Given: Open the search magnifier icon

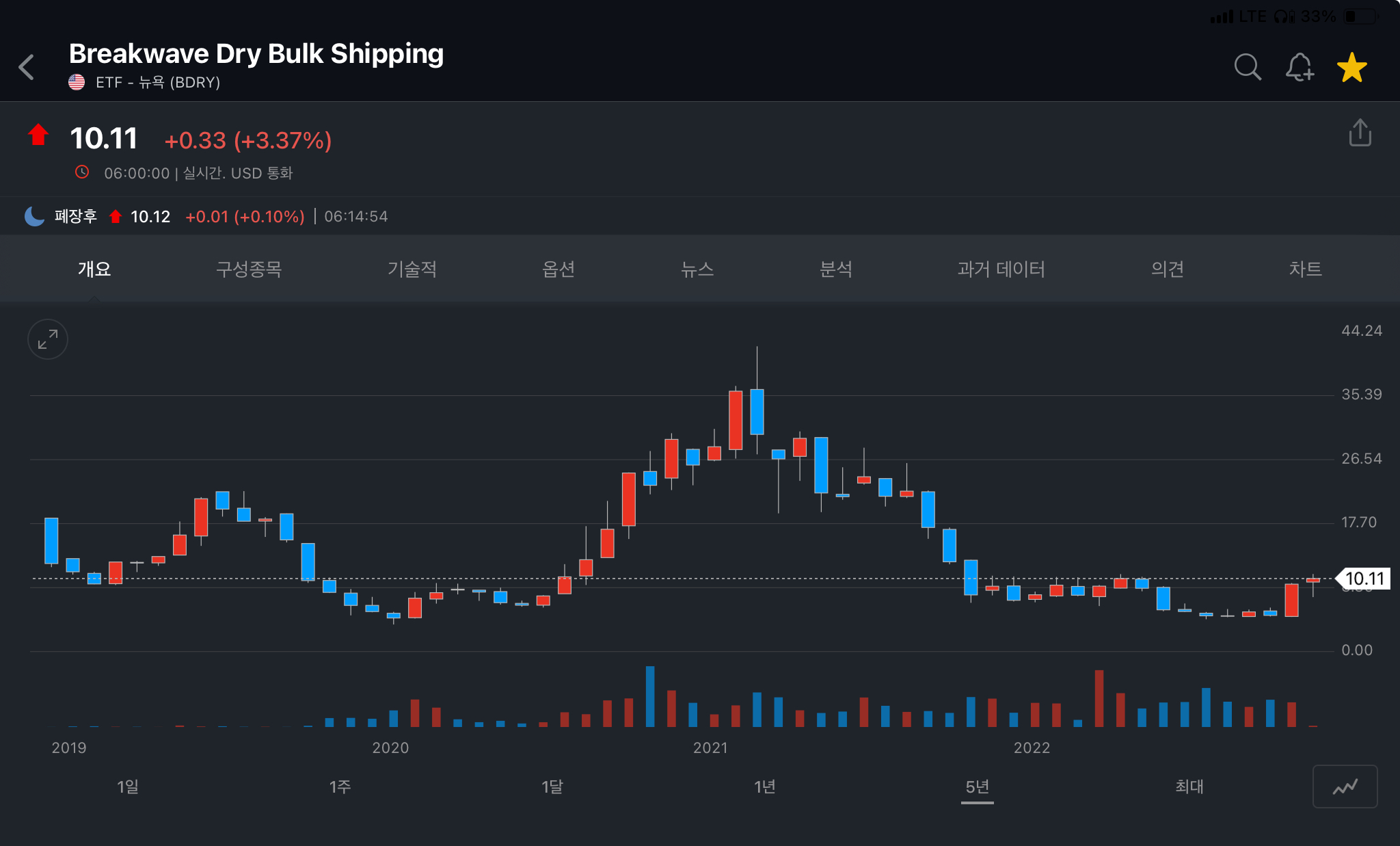Looking at the screenshot, I should click(x=1248, y=67).
